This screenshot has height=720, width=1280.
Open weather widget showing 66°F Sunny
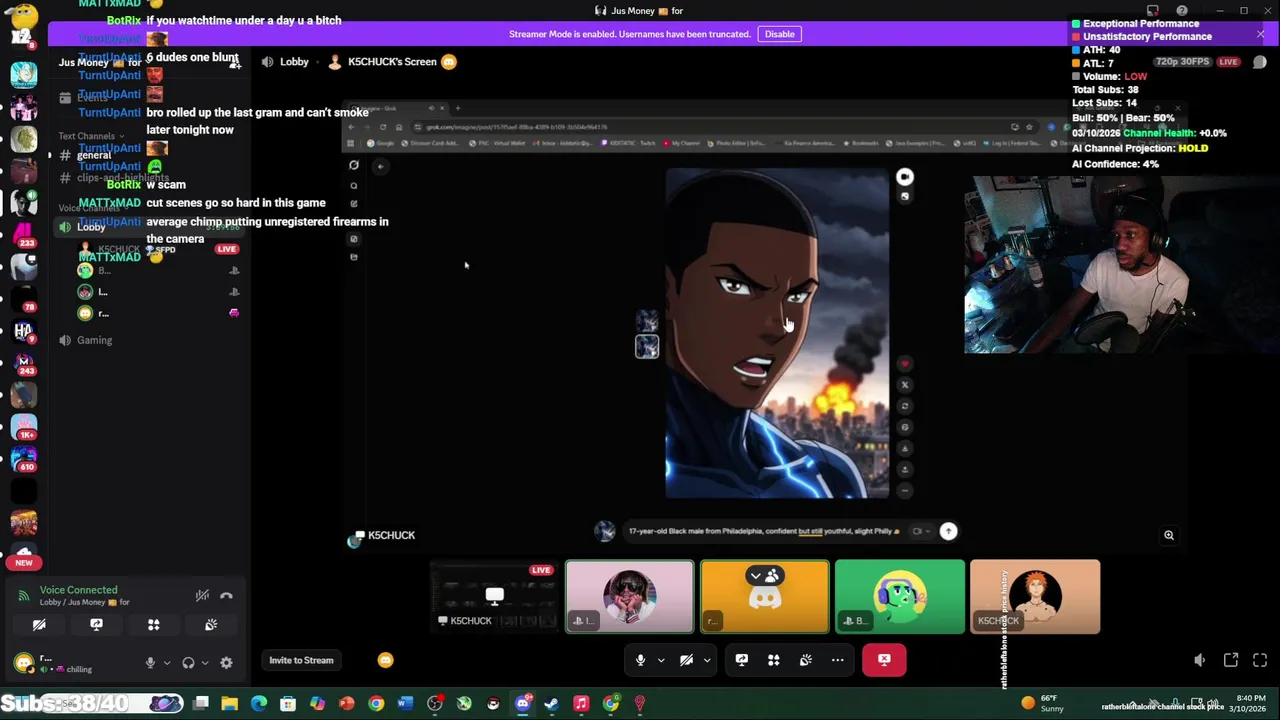(x=1042, y=704)
